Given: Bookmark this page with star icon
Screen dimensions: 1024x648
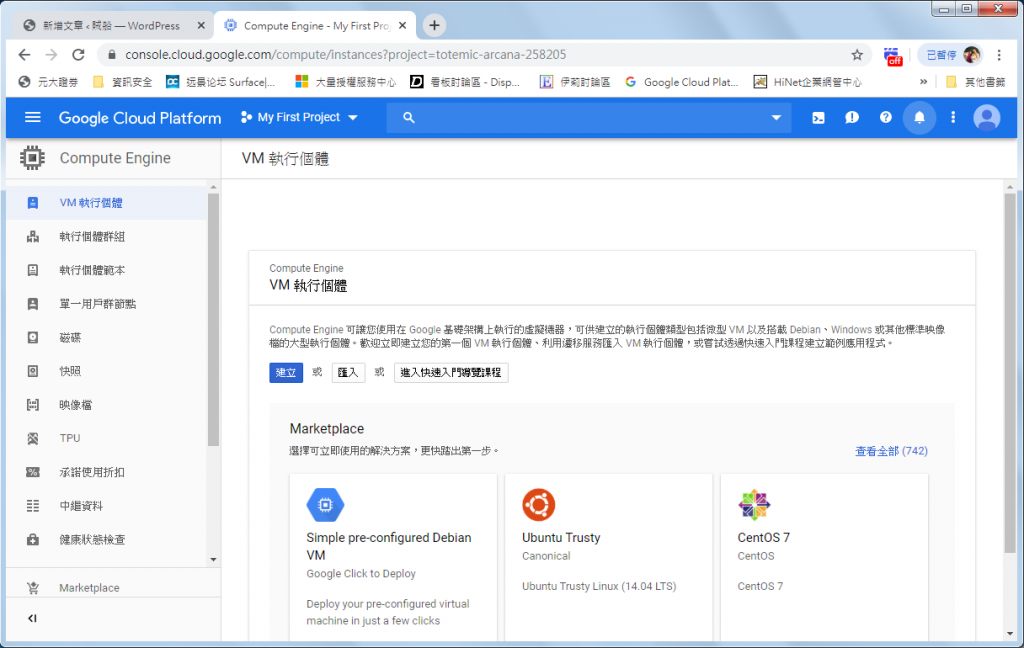Looking at the screenshot, I should pos(857,55).
